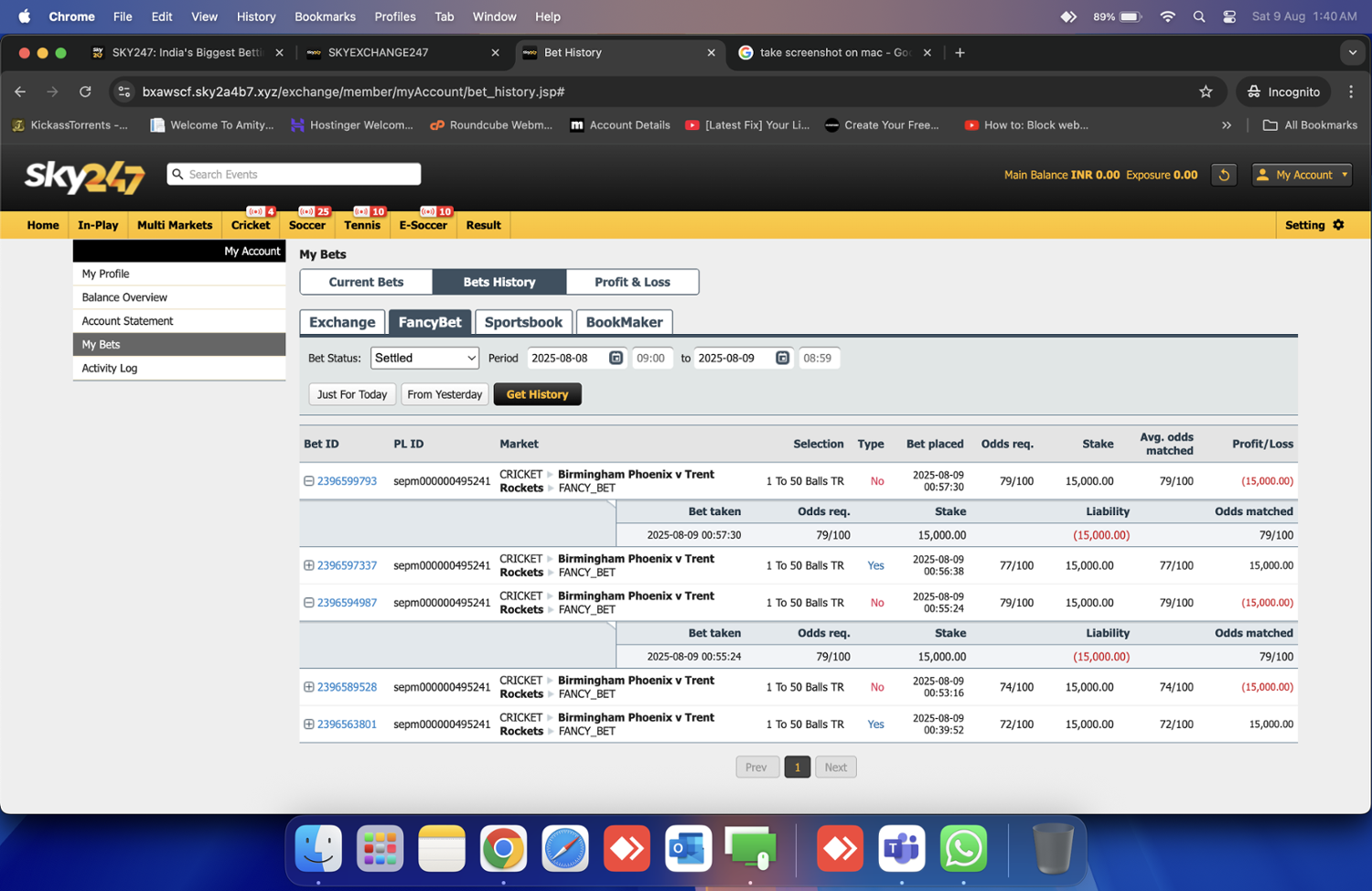Click the Search Events field
The width and height of the screenshot is (1372, 891).
pyautogui.click(x=294, y=174)
